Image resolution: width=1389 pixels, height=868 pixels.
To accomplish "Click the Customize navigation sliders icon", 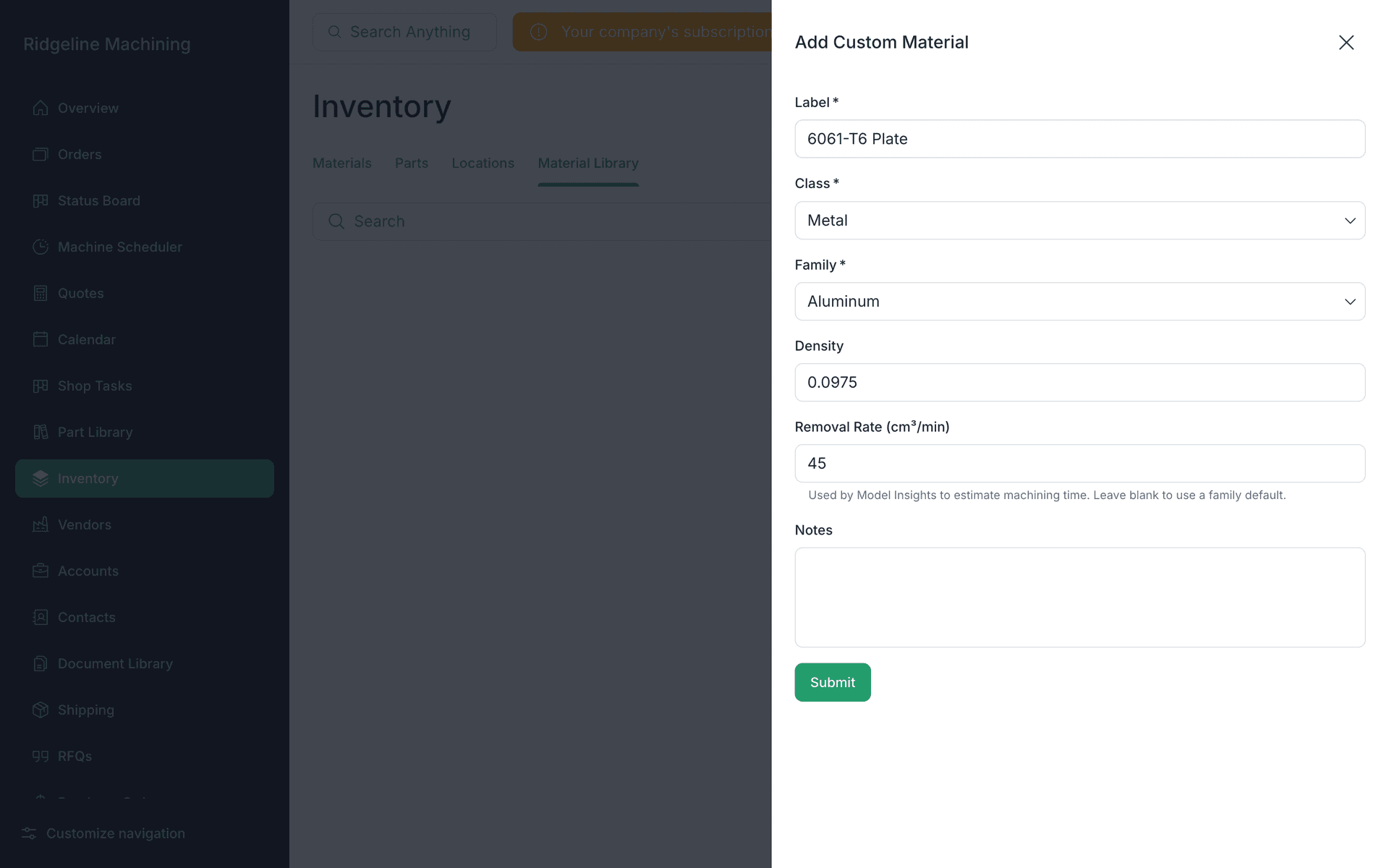I will click(29, 833).
